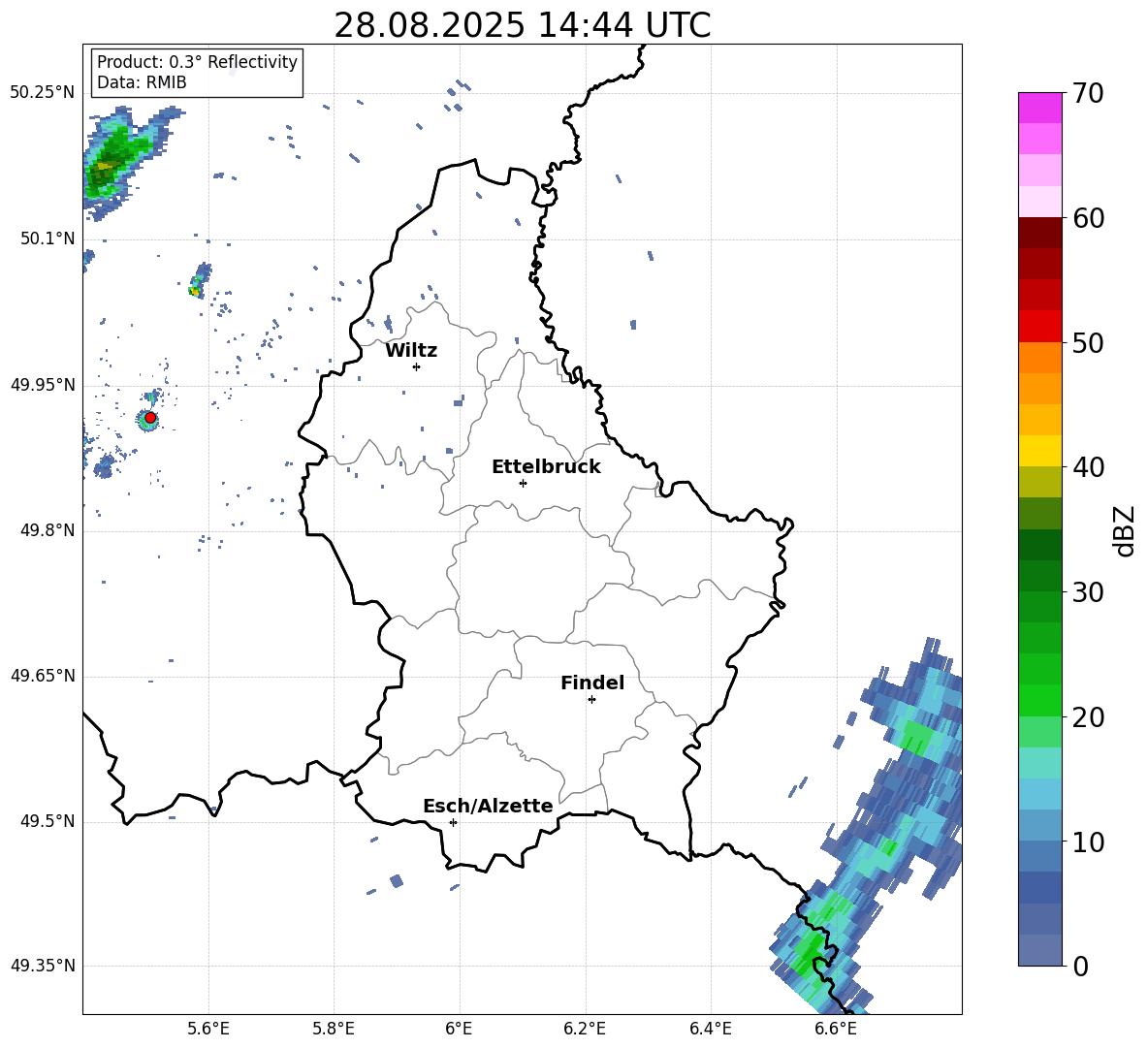
Task: Click the Findel station label
Action: (592, 683)
